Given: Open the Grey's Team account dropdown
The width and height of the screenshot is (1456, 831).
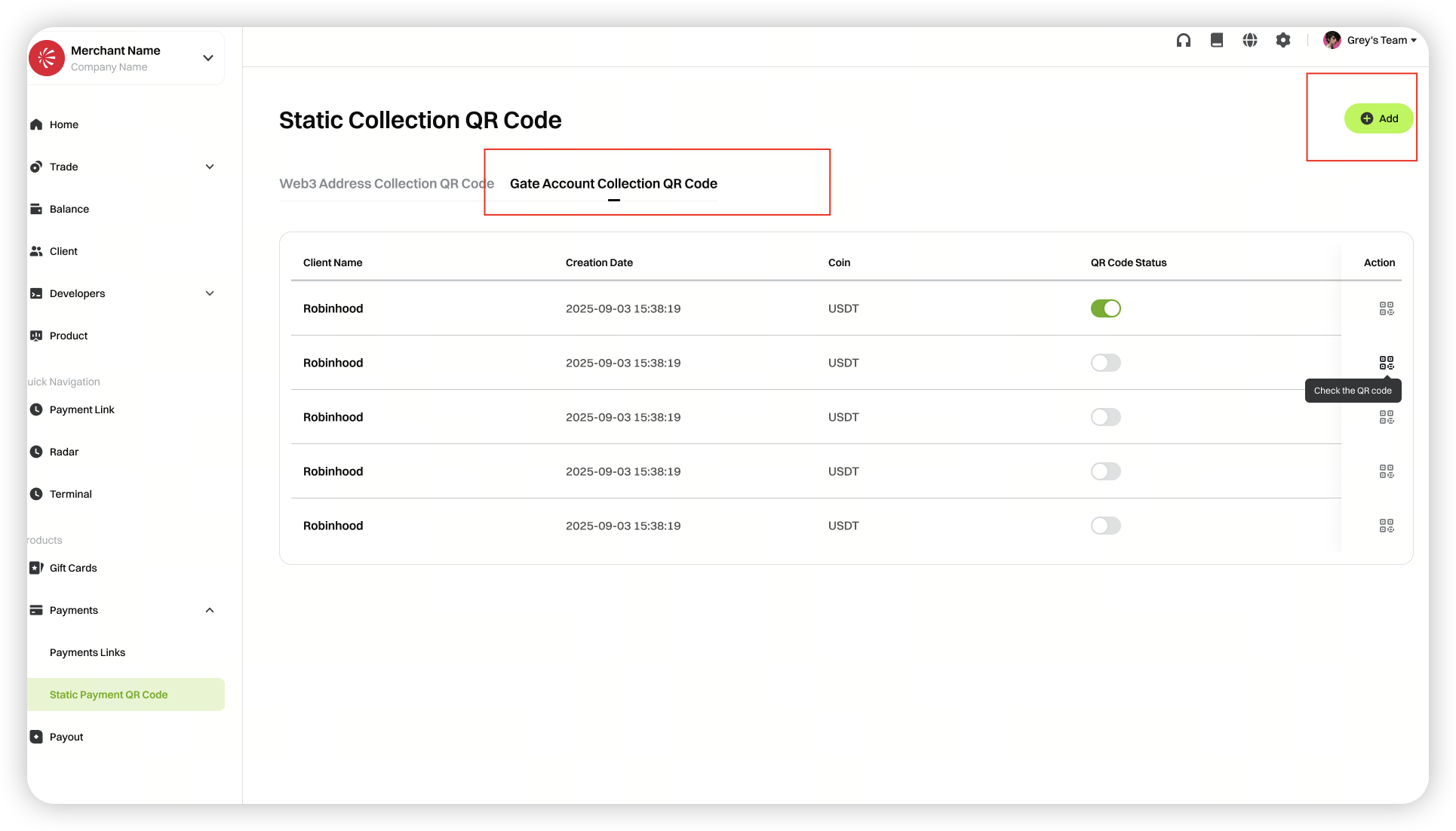Looking at the screenshot, I should [x=1376, y=41].
